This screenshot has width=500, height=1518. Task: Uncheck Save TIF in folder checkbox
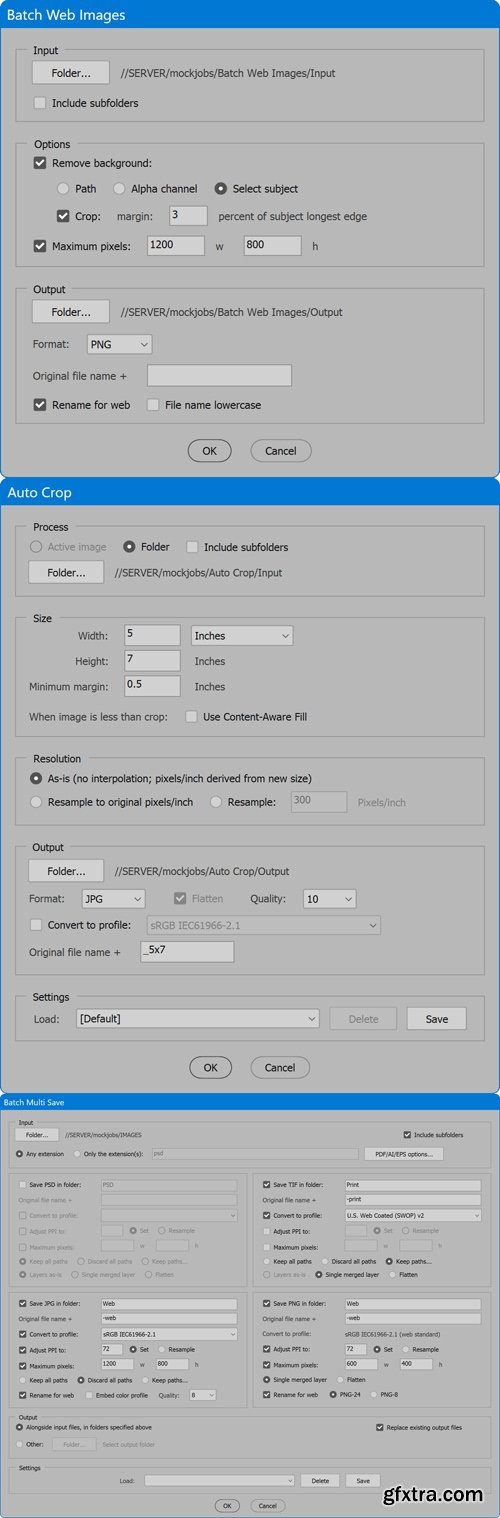(x=267, y=1184)
